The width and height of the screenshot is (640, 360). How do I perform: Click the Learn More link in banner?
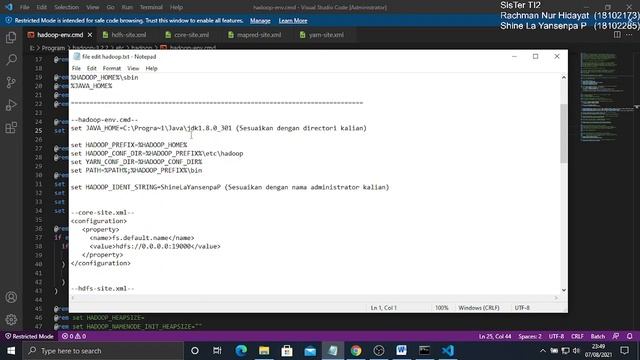293,20
